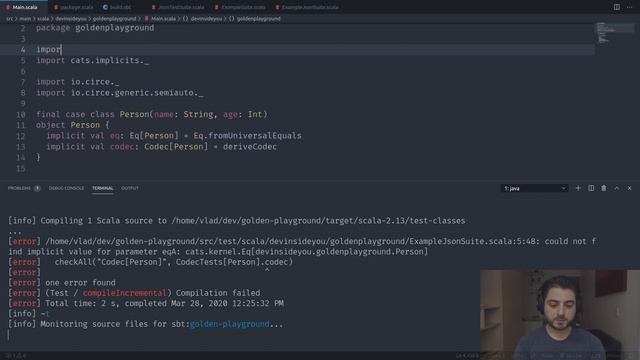Select the TERMINAL panel tab
Viewport: 640px width, 360px height.
click(x=102, y=188)
